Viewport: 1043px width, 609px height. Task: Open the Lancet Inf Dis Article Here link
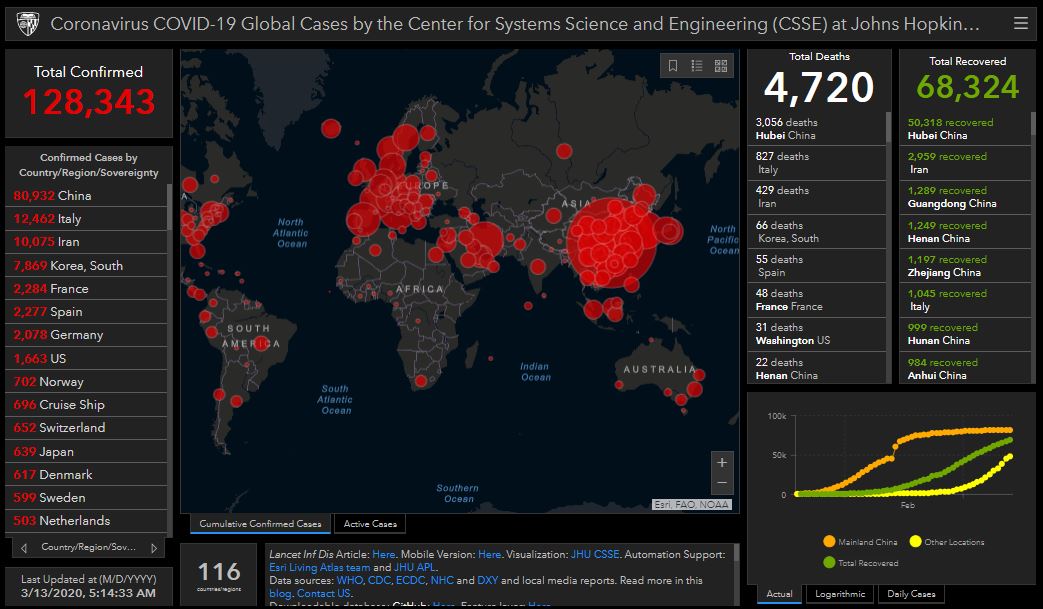383,554
